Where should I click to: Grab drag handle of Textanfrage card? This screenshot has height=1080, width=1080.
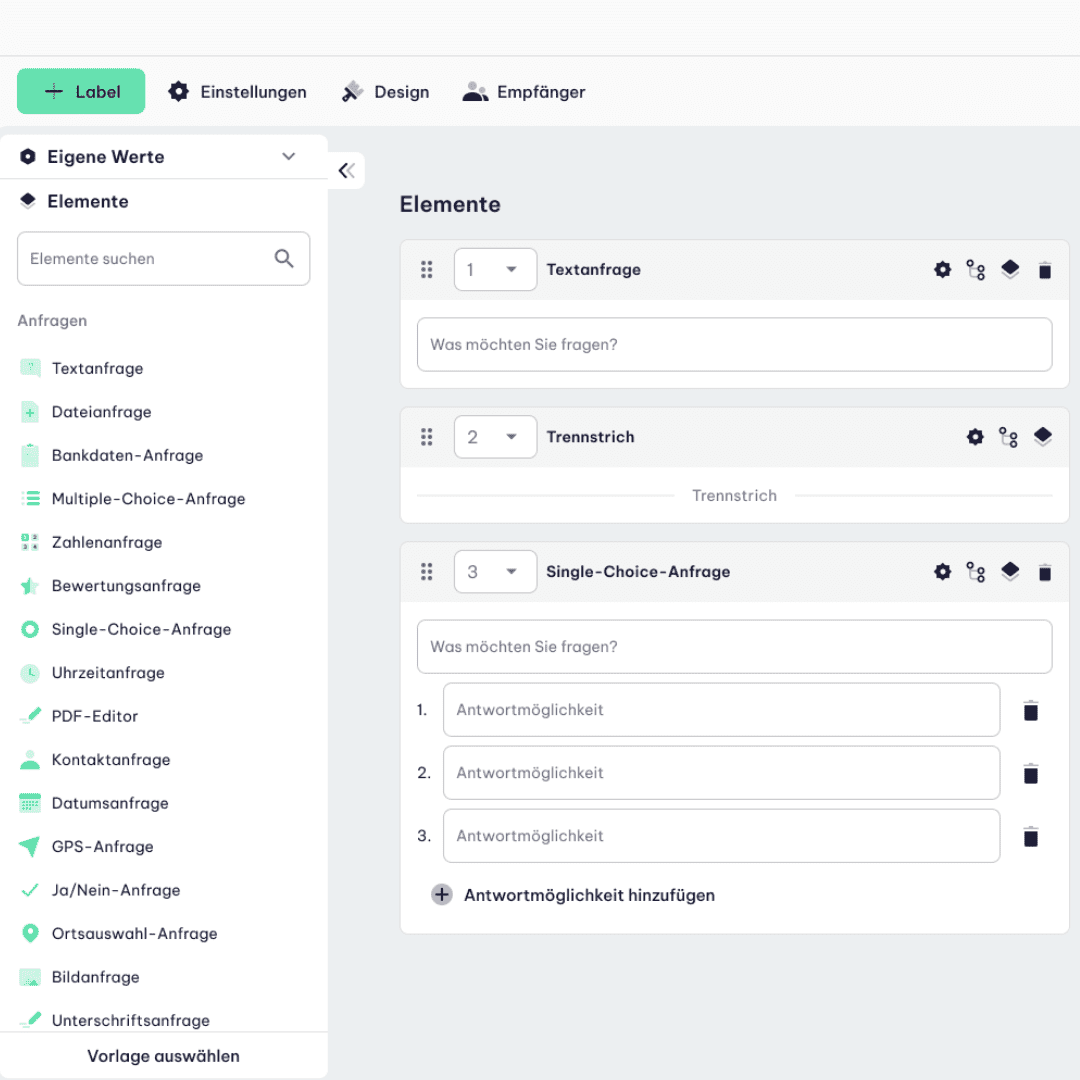coord(426,269)
